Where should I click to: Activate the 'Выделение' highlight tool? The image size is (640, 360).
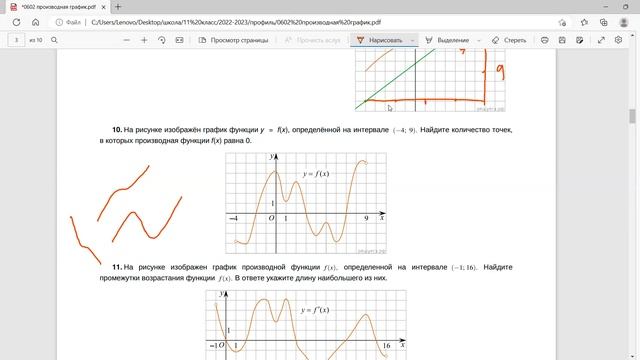448,40
